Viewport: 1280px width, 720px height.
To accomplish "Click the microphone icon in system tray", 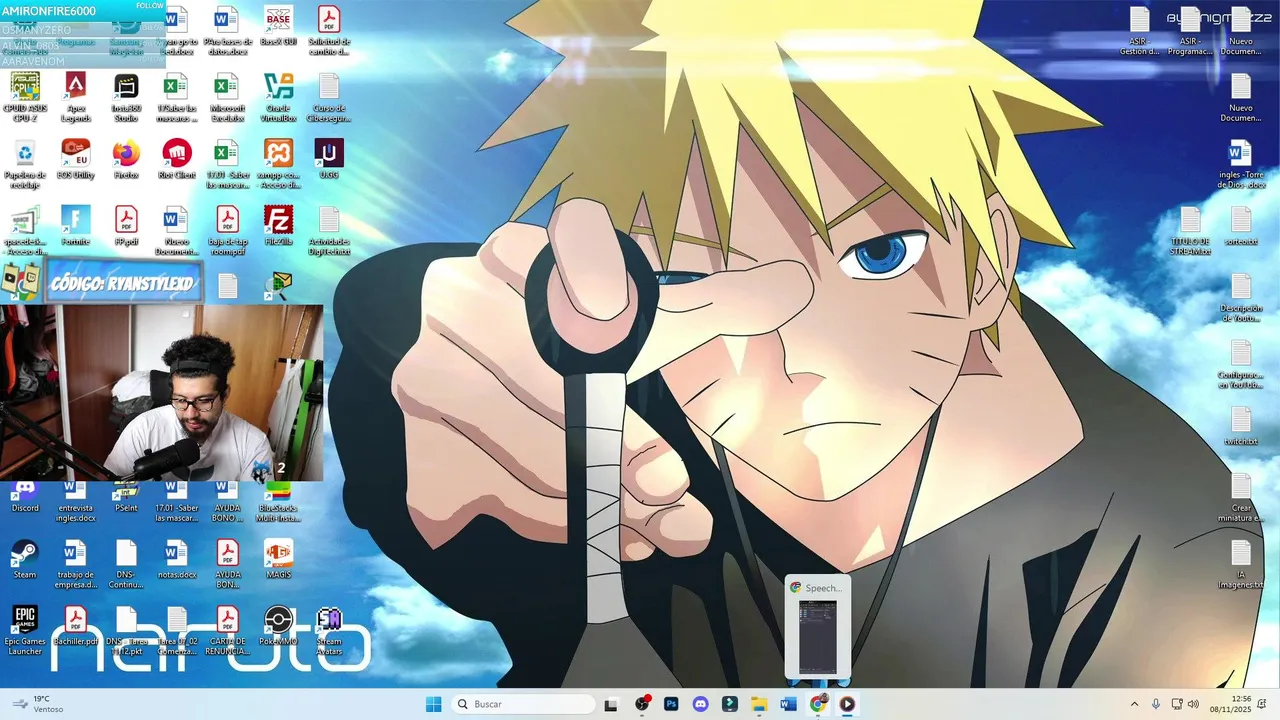I will (1156, 704).
